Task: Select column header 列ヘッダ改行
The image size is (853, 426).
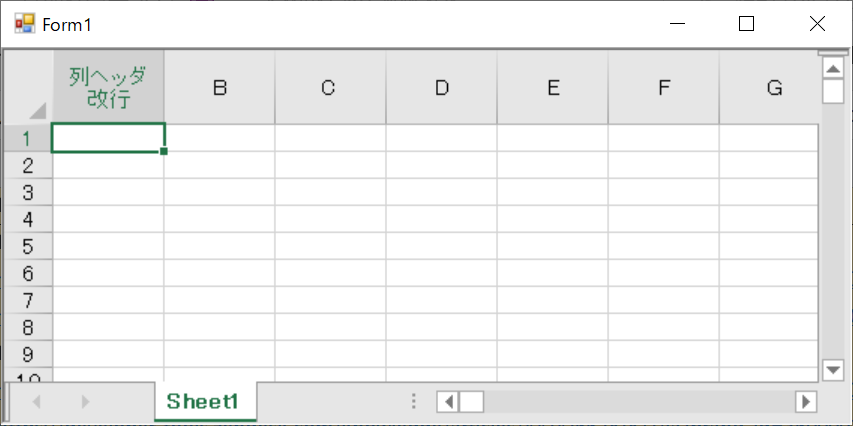Action: coord(108,87)
